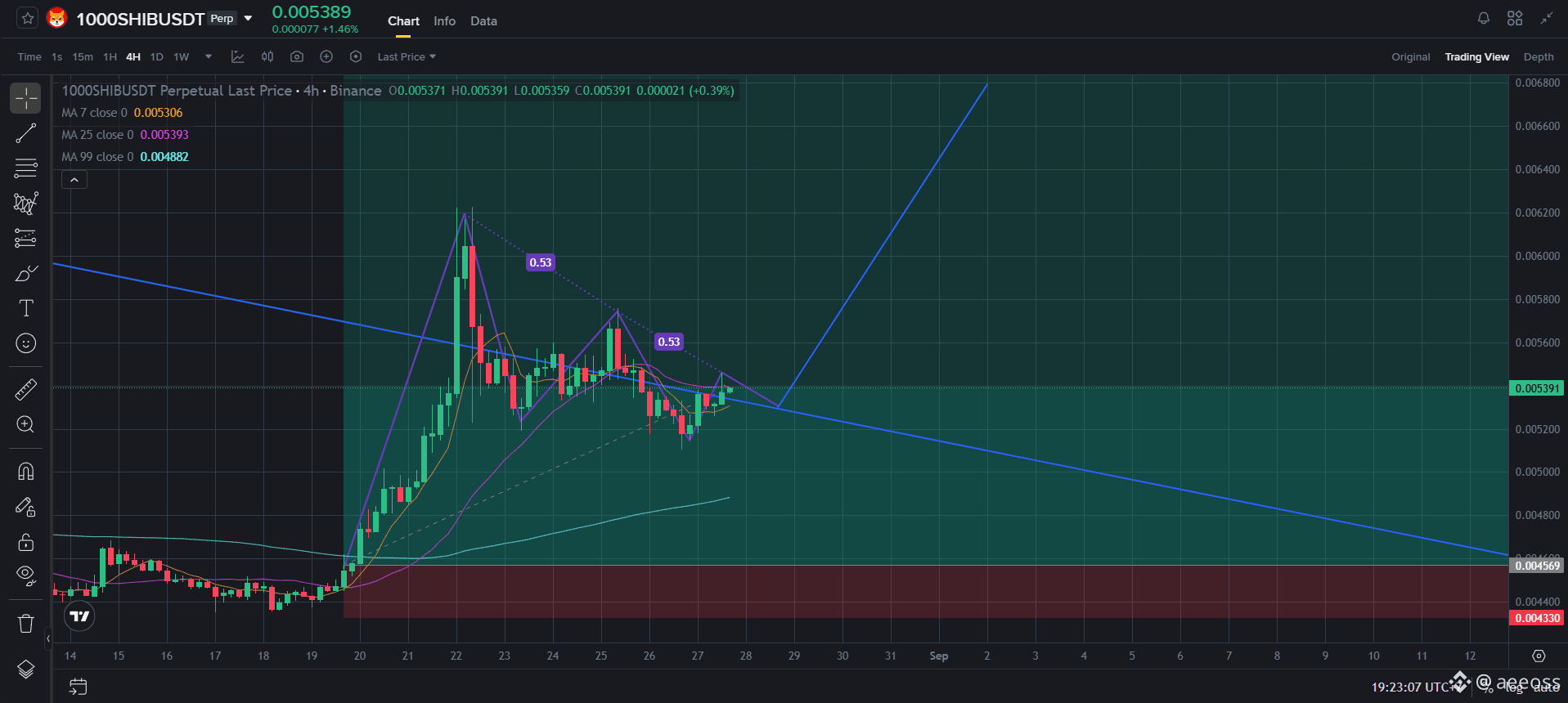Screen dimensions: 1568x703
Task: Open the emoji icons tool
Action: 25,343
